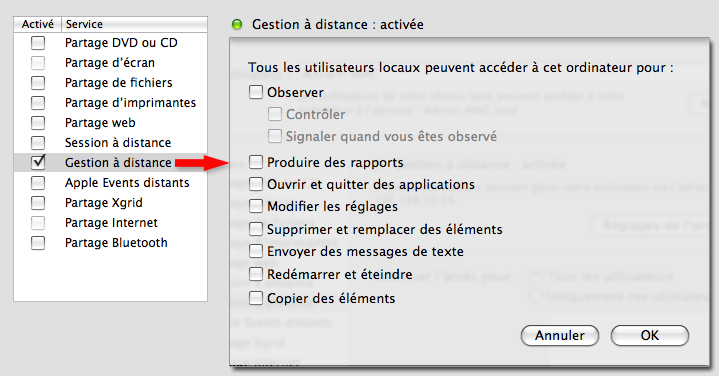This screenshot has width=719, height=376.
Task: Turn on Partage de fichiers checkbox
Action: [x=38, y=83]
